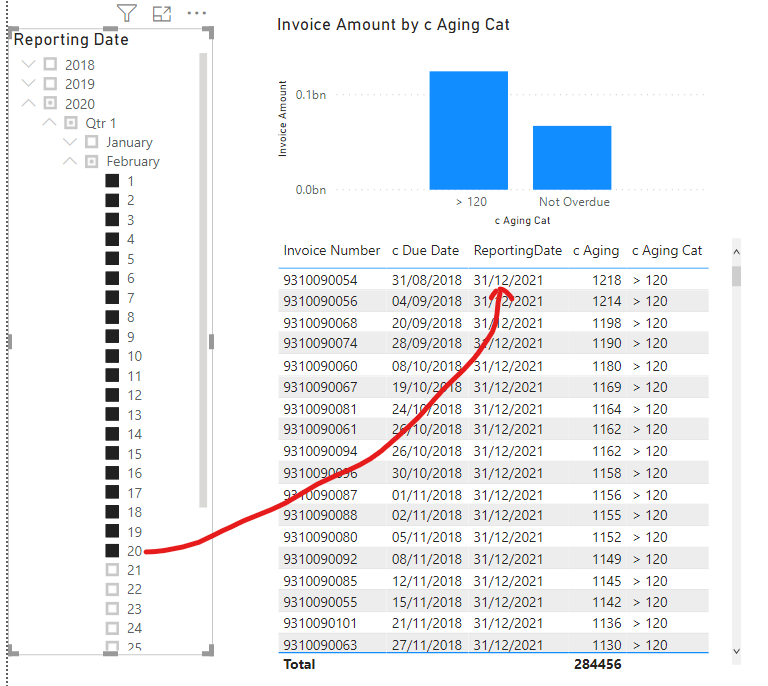Sort table by Invoice Number header

pos(332,251)
